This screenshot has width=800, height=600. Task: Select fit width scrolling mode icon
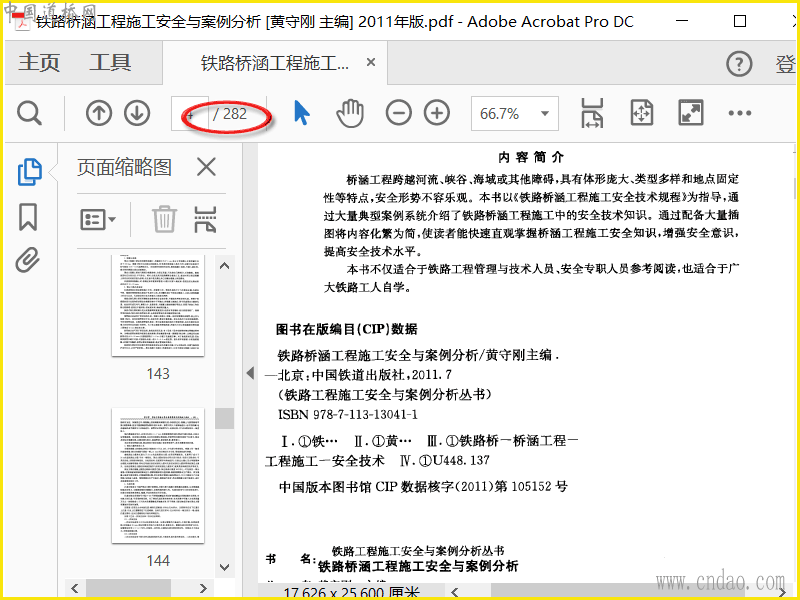tap(592, 113)
